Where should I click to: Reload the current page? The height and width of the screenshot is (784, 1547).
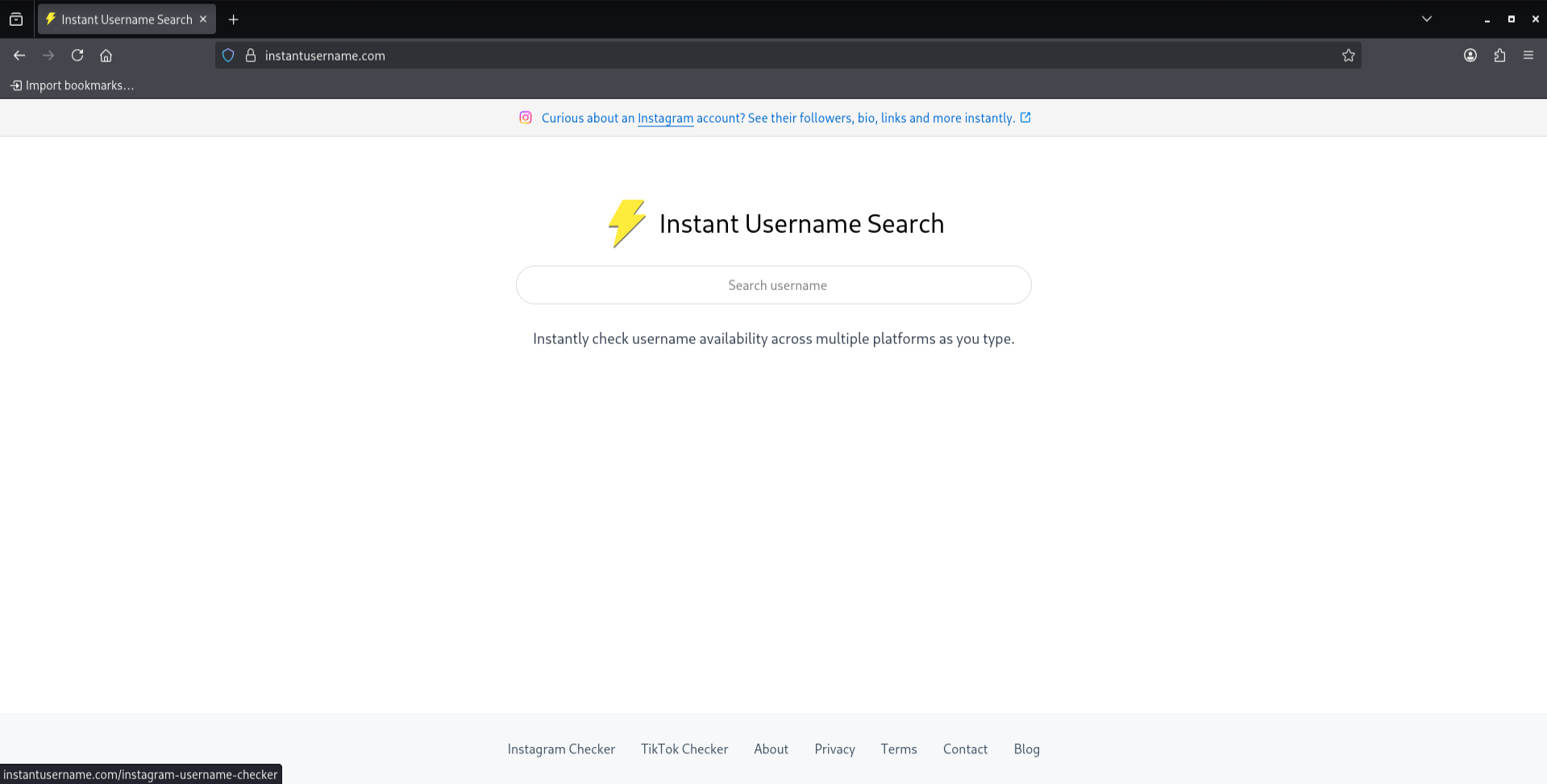[77, 56]
